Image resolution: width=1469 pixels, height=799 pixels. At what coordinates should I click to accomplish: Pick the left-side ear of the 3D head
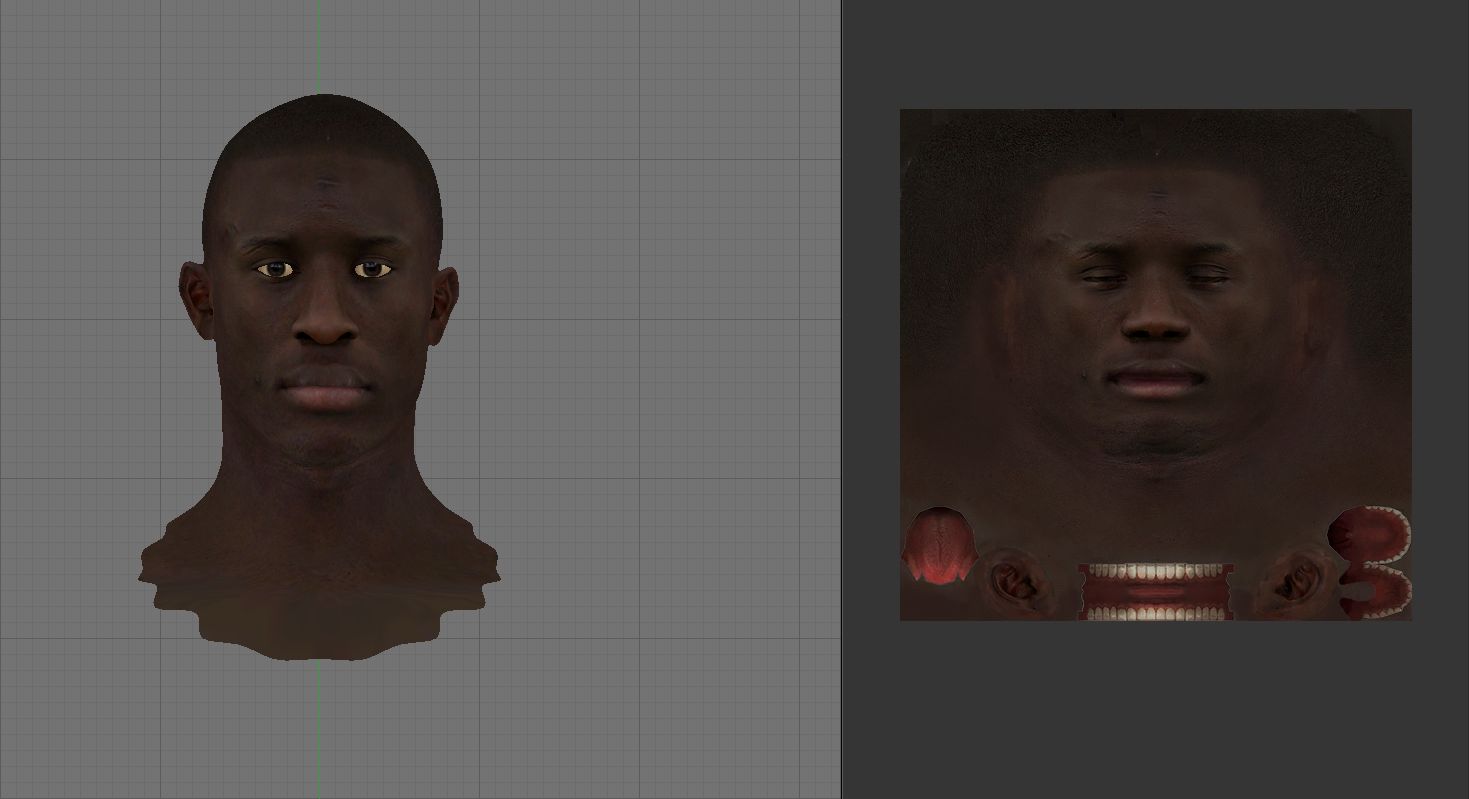click(x=194, y=298)
